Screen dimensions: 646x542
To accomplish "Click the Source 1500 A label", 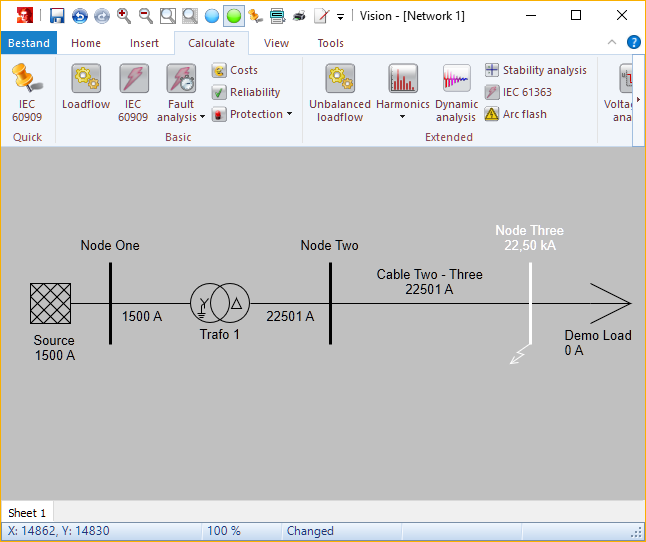I will [54, 348].
